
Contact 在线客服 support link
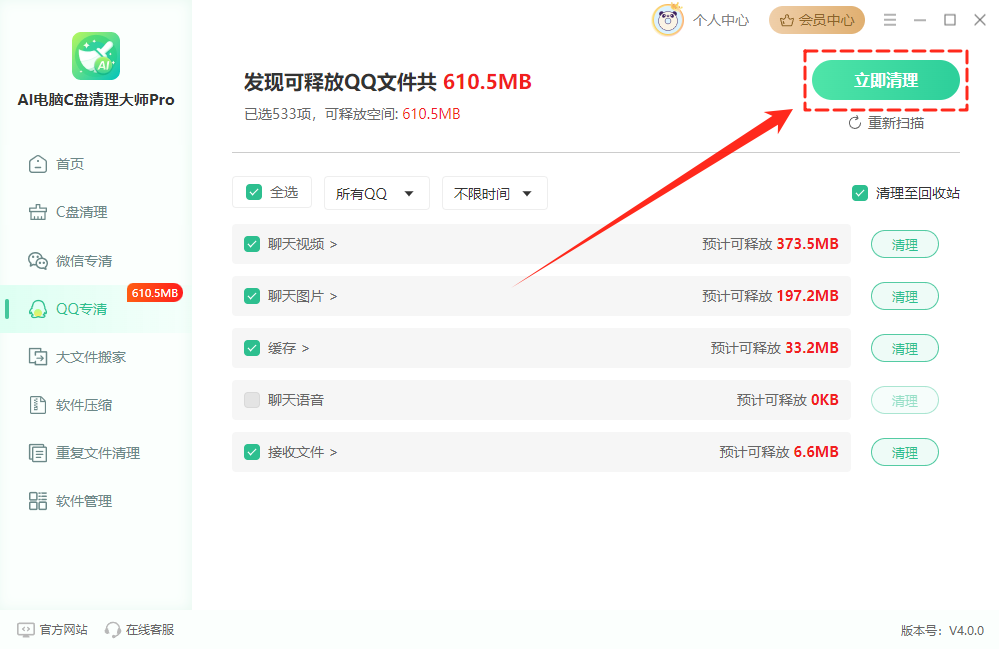click(140, 630)
